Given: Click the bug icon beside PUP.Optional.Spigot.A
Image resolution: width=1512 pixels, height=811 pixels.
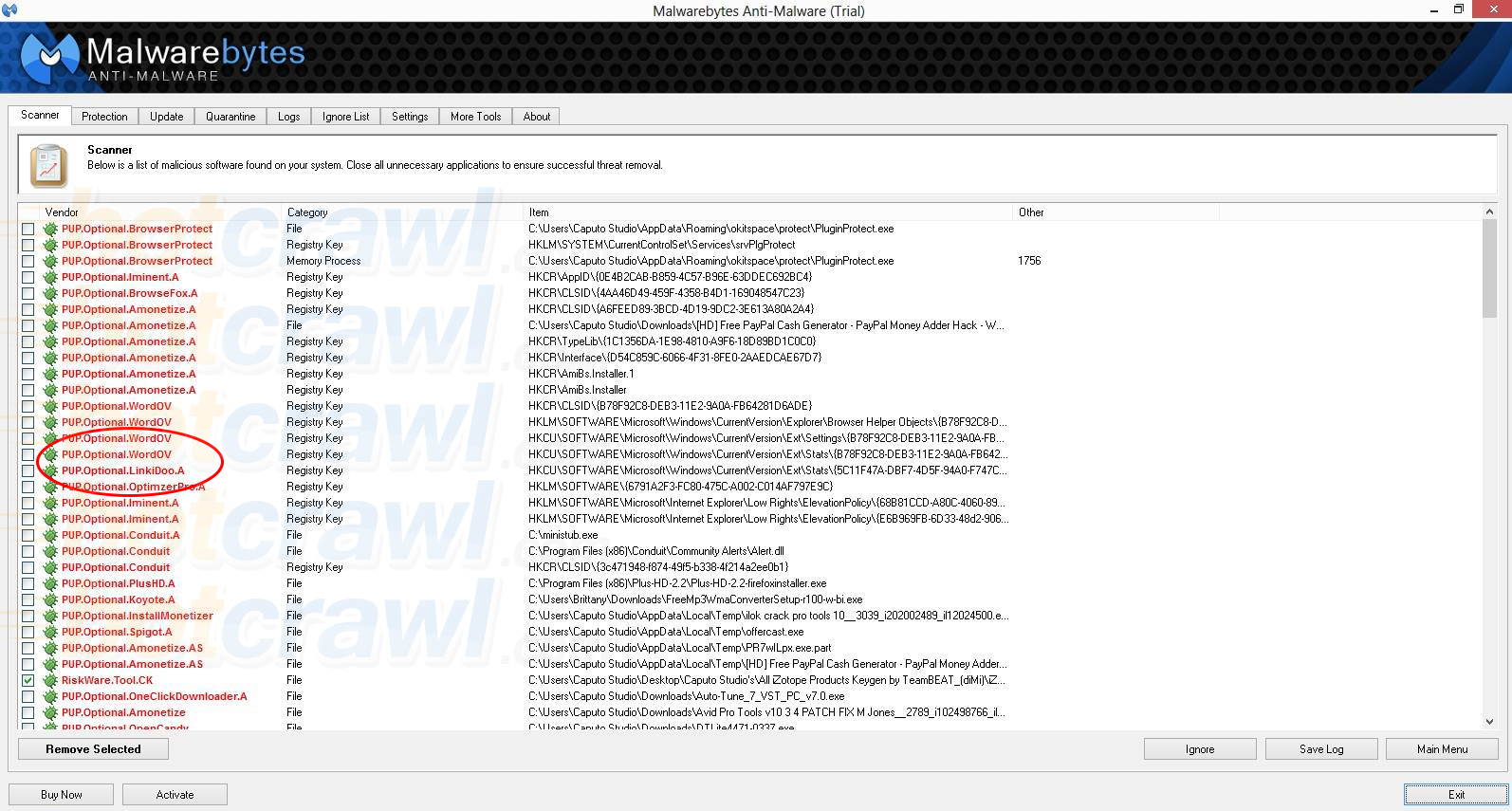Looking at the screenshot, I should click(50, 632).
